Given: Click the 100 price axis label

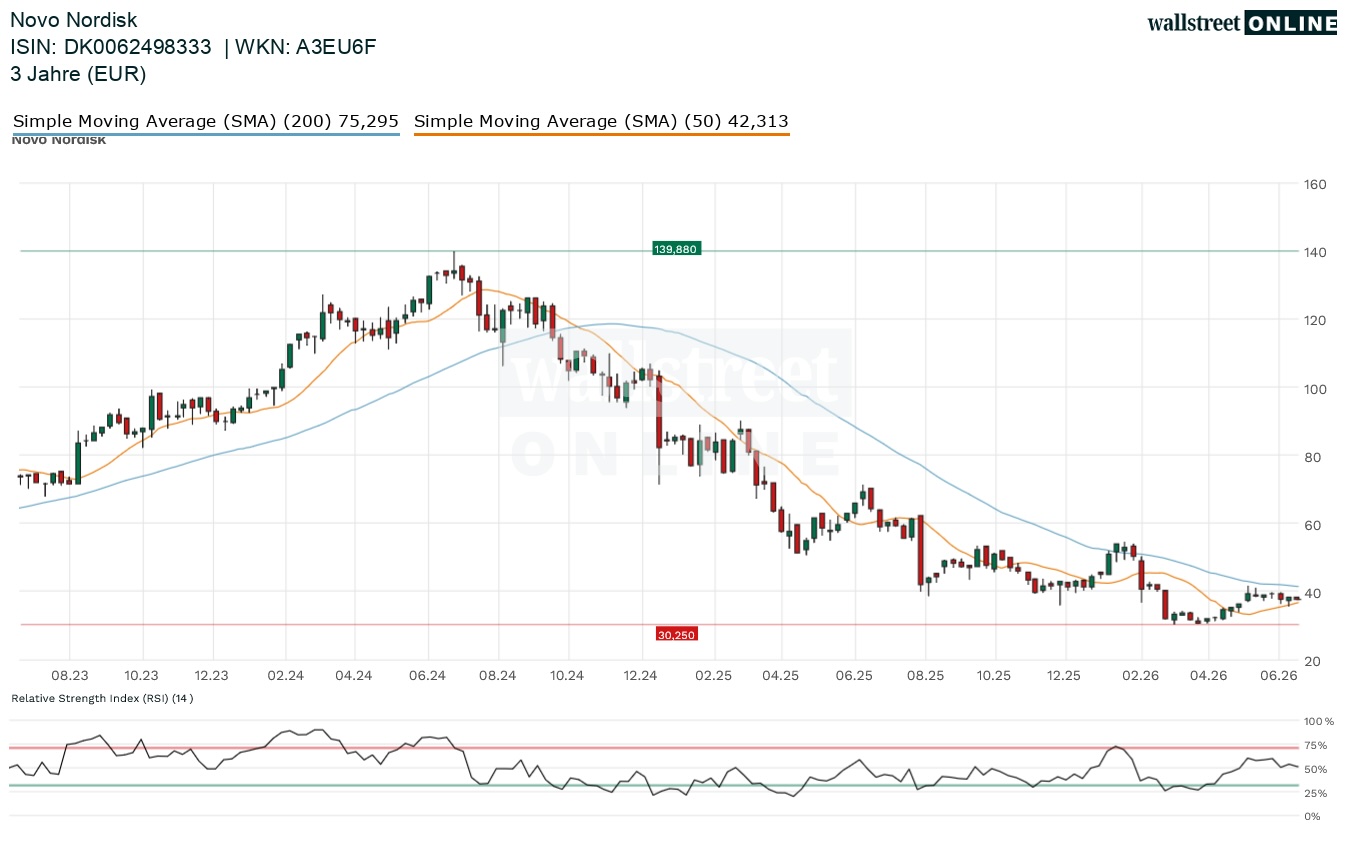Looking at the screenshot, I should [1315, 388].
